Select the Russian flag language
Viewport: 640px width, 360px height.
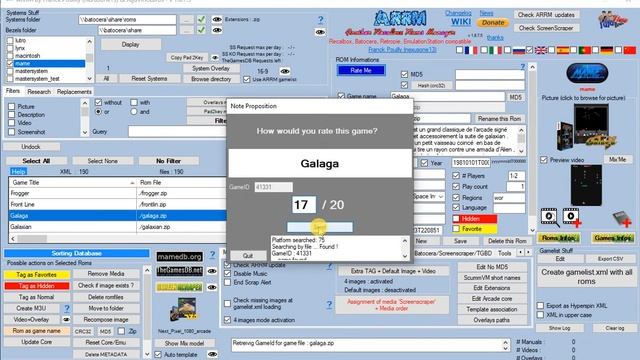[x=518, y=50]
